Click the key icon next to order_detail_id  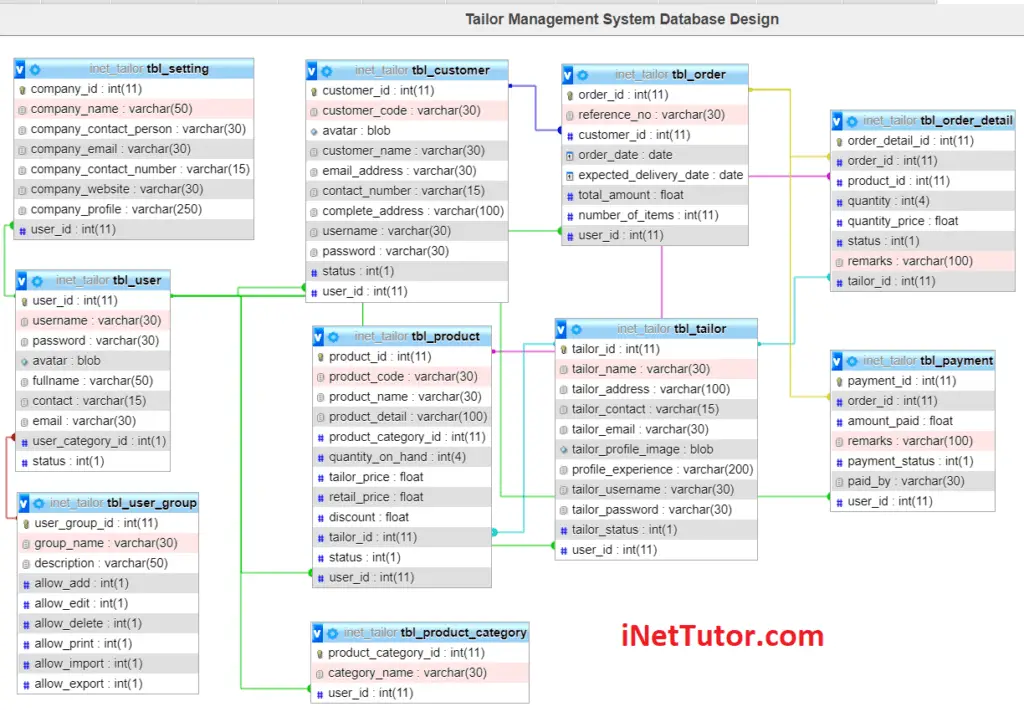coord(841,141)
